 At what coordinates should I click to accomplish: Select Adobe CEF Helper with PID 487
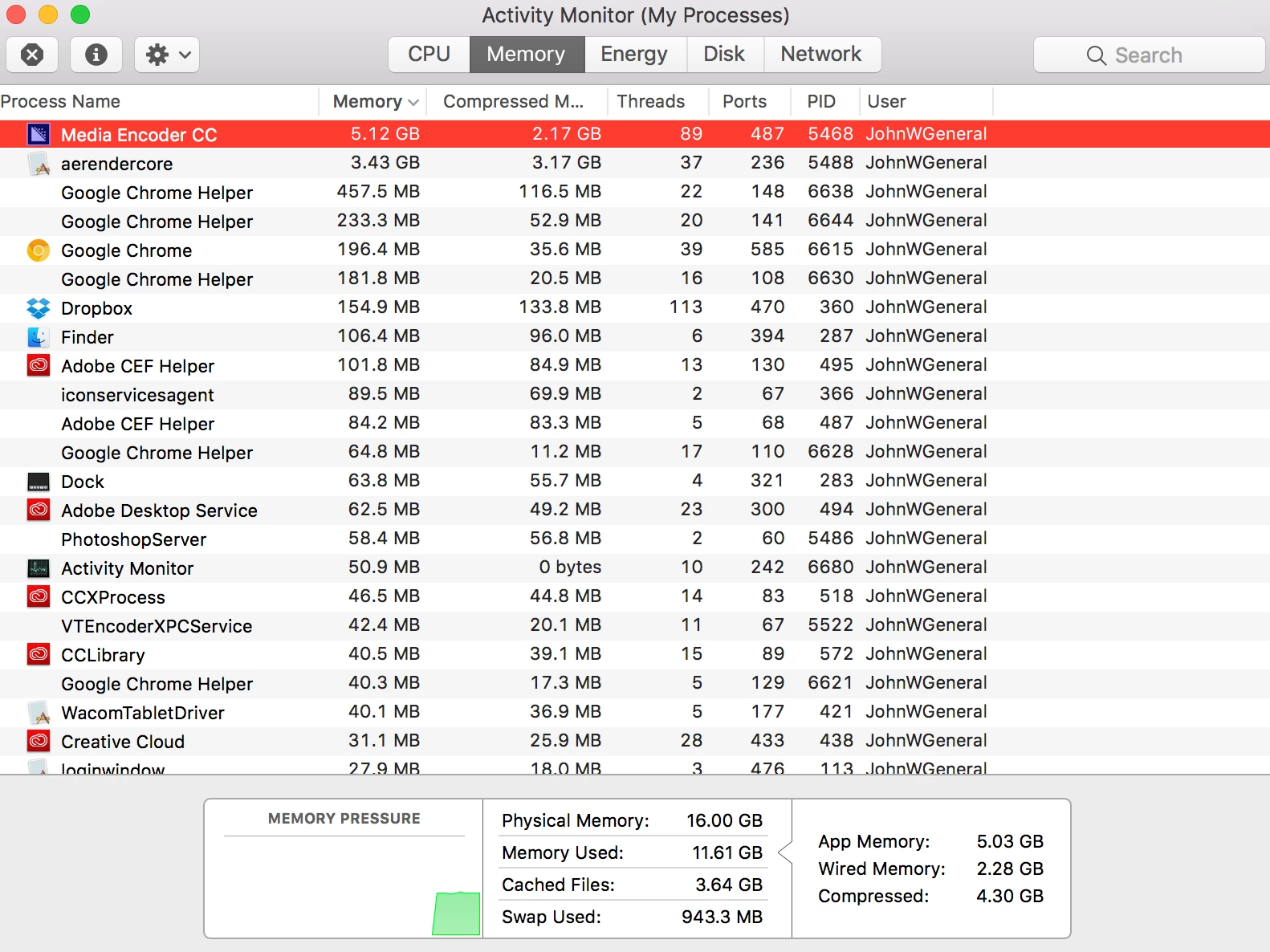[635, 424]
